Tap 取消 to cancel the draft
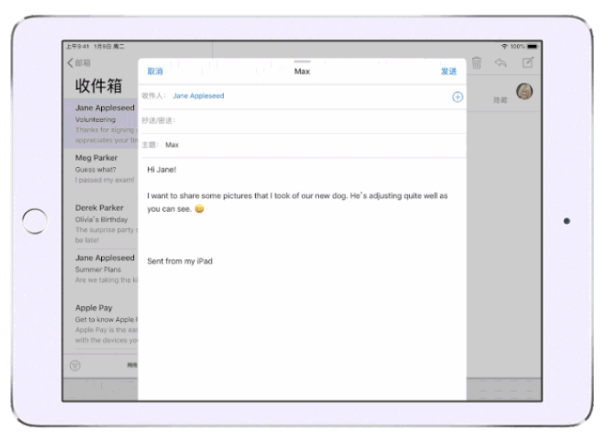600x435 pixels. [155, 72]
